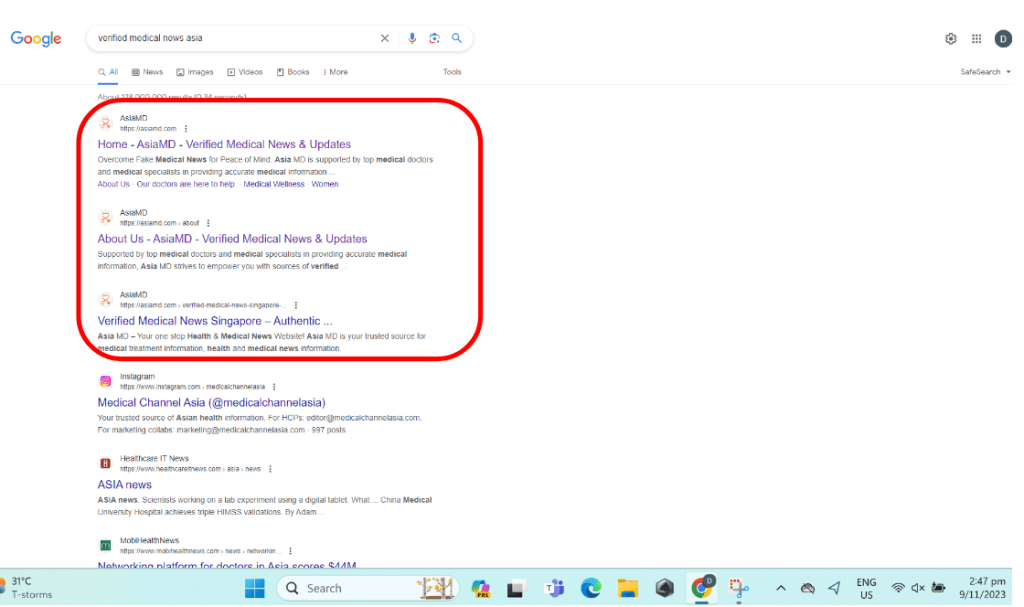Image resolution: width=1024 pixels, height=607 pixels.
Task: Open three-dot menu for asiamd.com result
Action: [x=186, y=129]
